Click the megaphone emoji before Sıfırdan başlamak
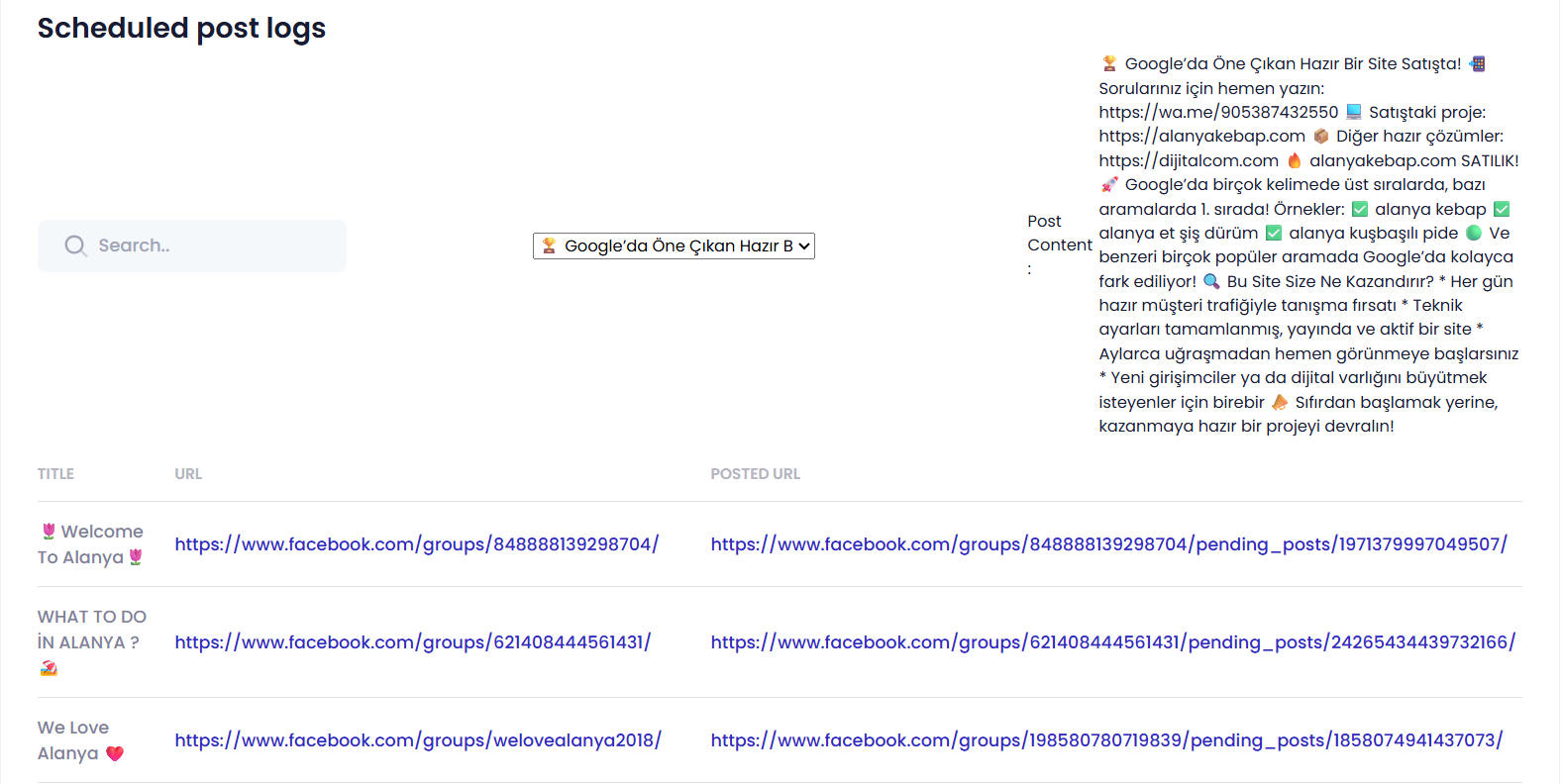 tap(1280, 402)
